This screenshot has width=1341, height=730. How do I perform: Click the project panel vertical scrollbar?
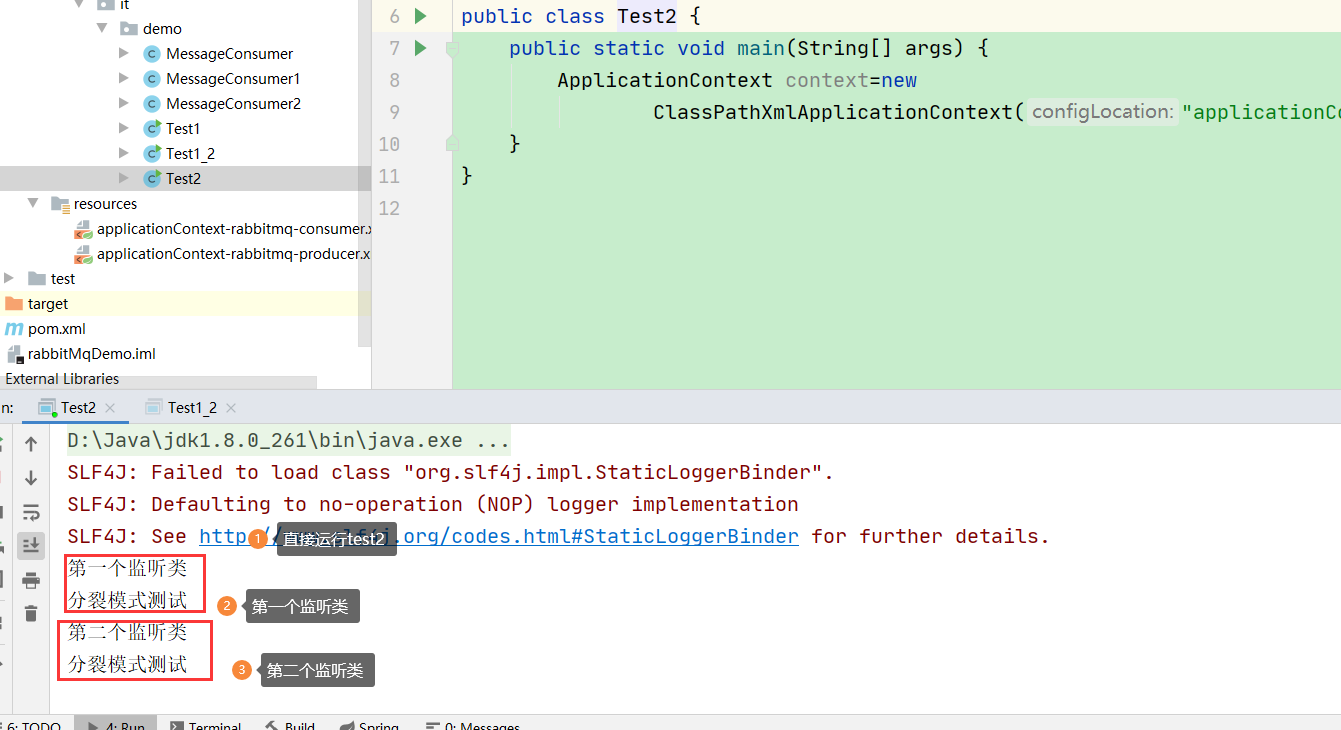[365, 173]
